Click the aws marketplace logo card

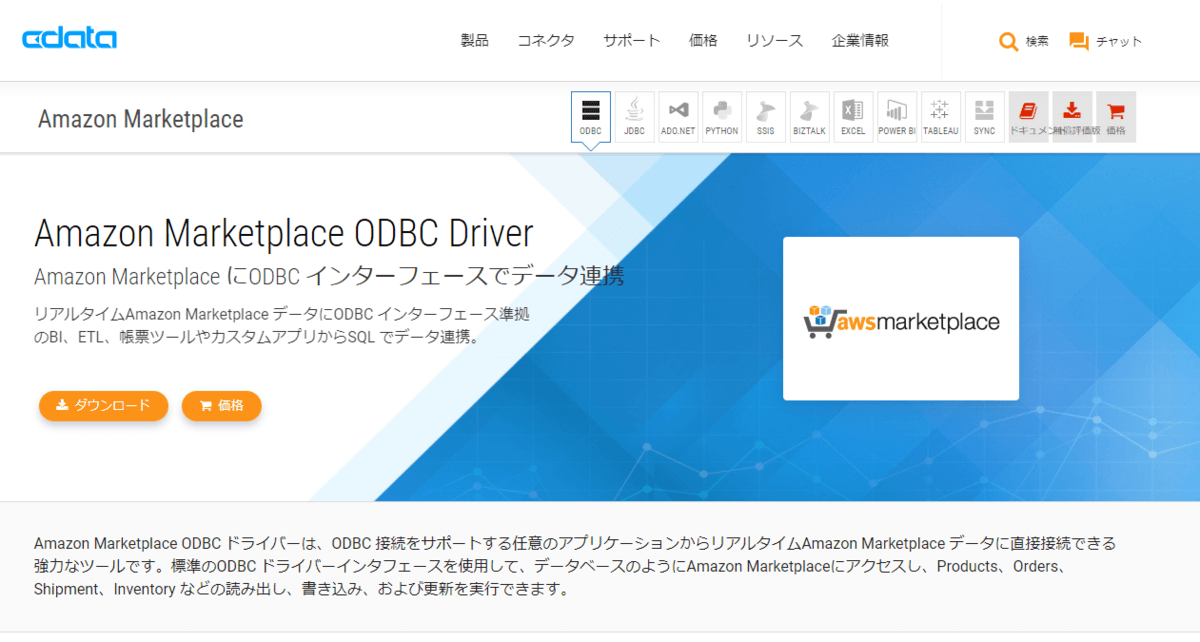(x=901, y=318)
